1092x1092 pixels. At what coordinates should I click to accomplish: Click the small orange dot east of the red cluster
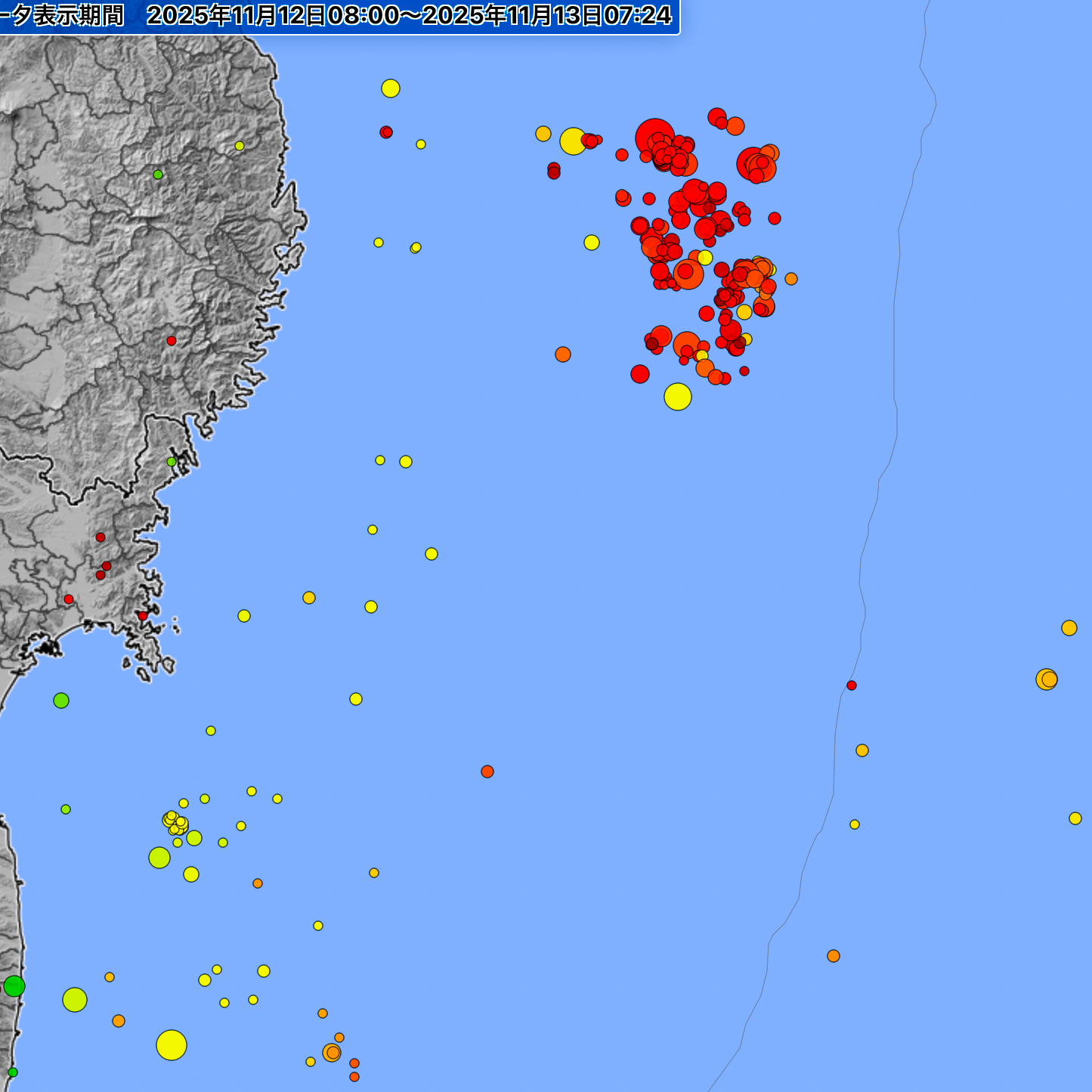(x=791, y=279)
